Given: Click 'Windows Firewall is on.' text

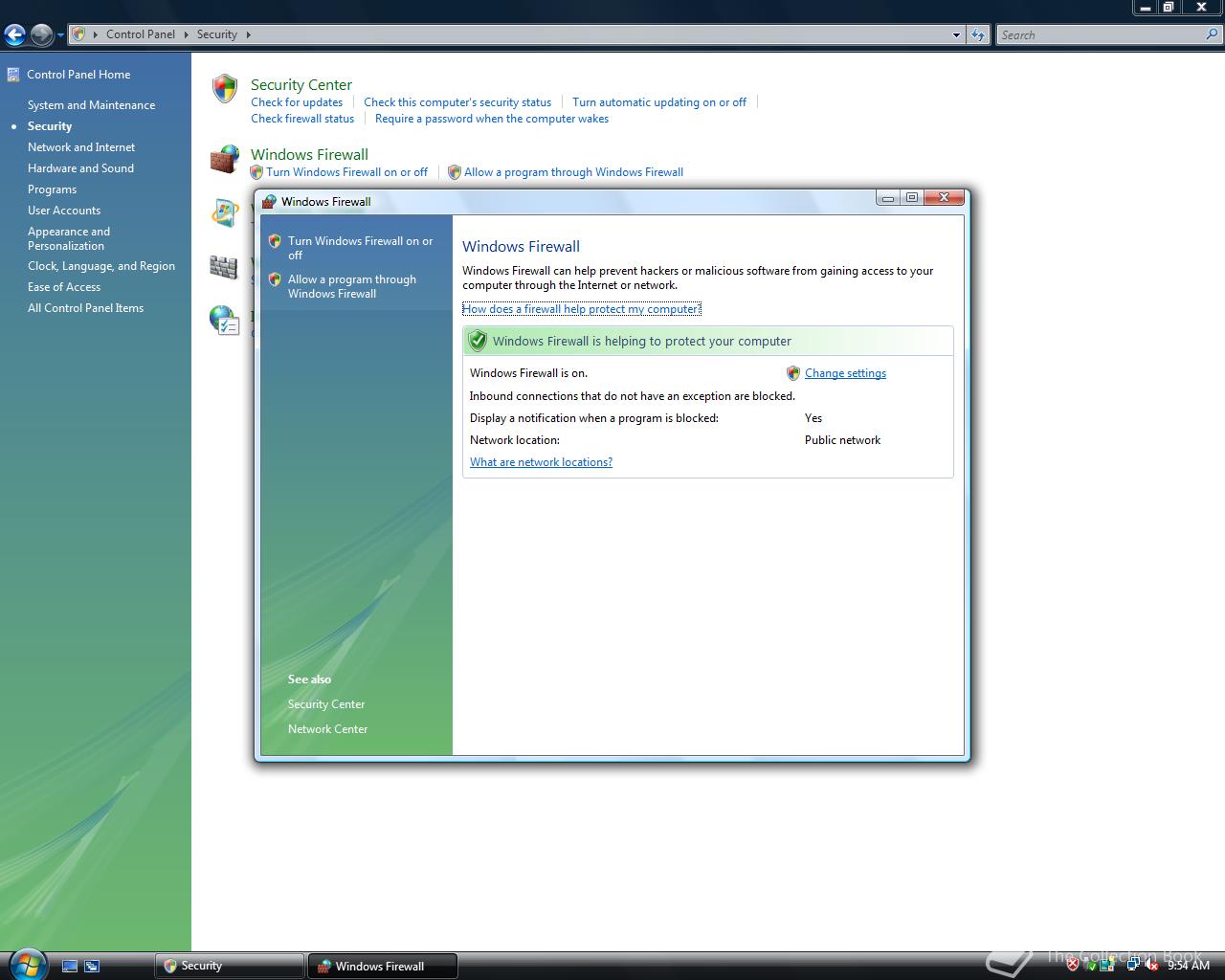Looking at the screenshot, I should [x=528, y=373].
